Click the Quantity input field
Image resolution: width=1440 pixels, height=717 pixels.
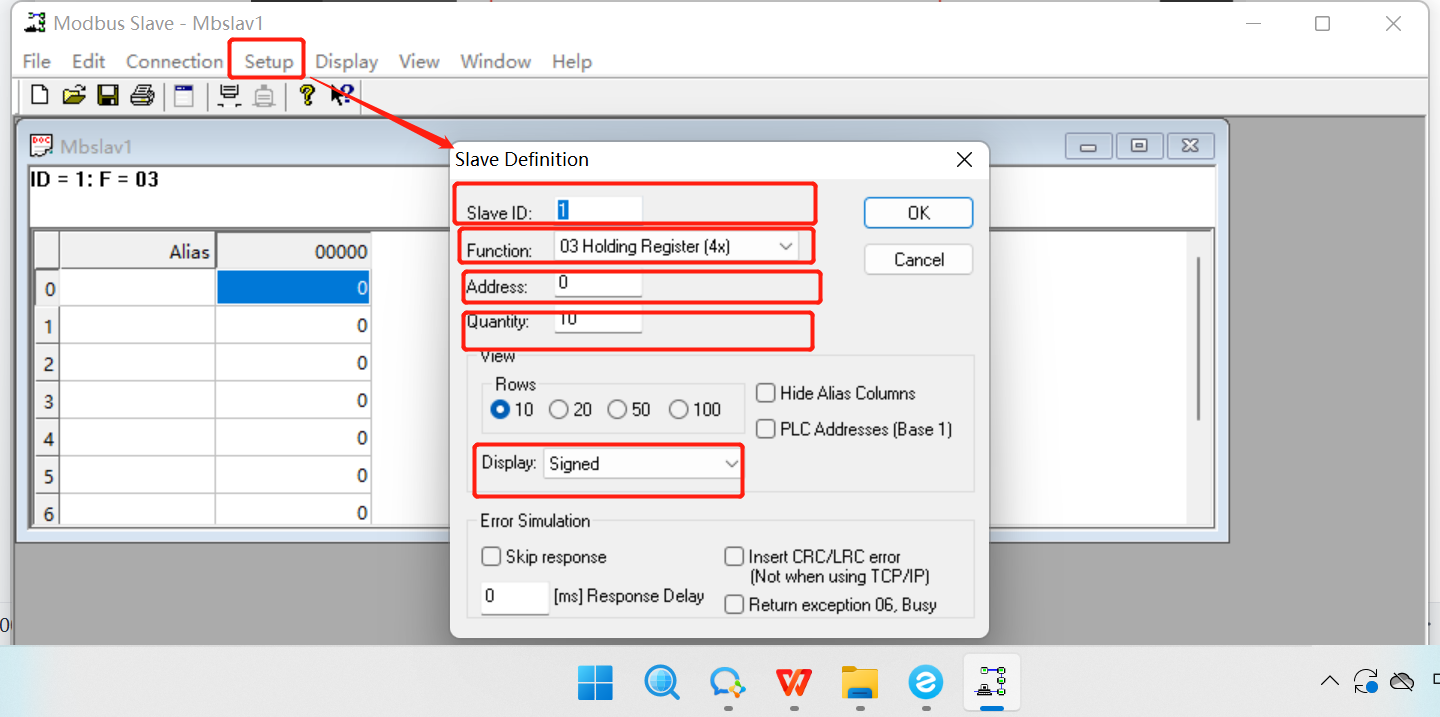click(x=597, y=320)
